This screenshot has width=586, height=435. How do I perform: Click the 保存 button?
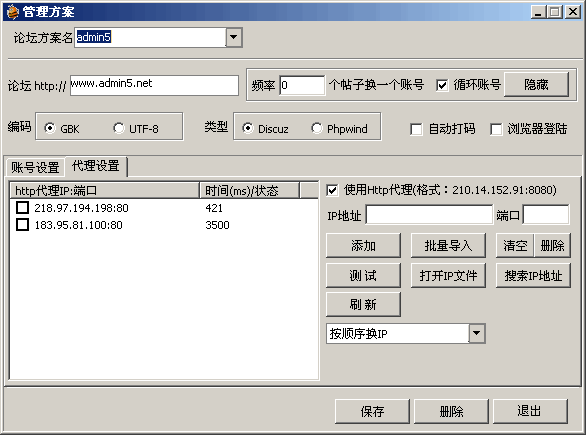(x=372, y=411)
